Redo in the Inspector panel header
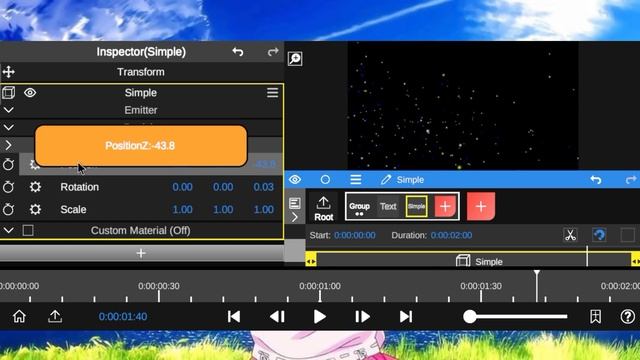The width and height of the screenshot is (640, 360). [273, 52]
